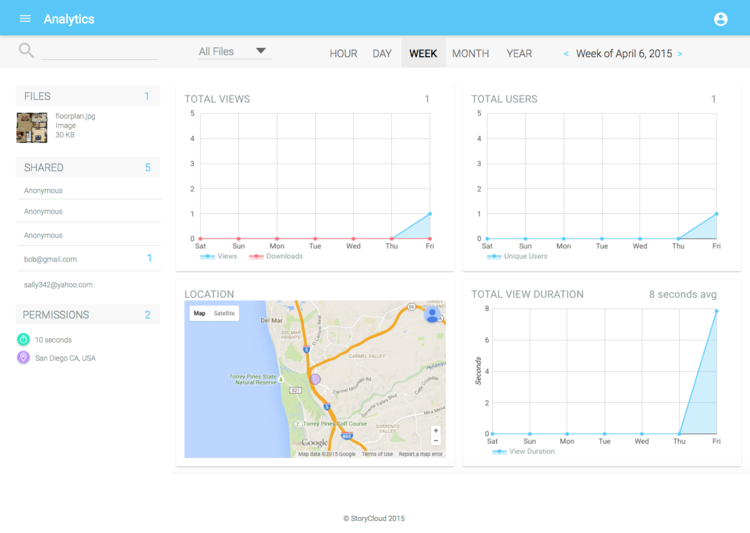Click the Friday data point in Total Users
The width and height of the screenshot is (750, 533).
pos(716,214)
